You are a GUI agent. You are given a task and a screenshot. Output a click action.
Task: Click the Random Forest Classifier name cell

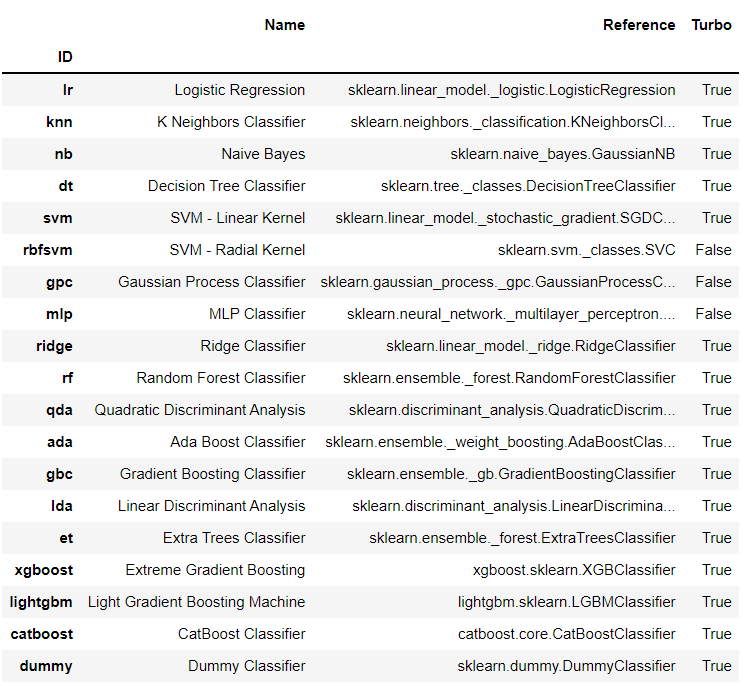click(221, 378)
